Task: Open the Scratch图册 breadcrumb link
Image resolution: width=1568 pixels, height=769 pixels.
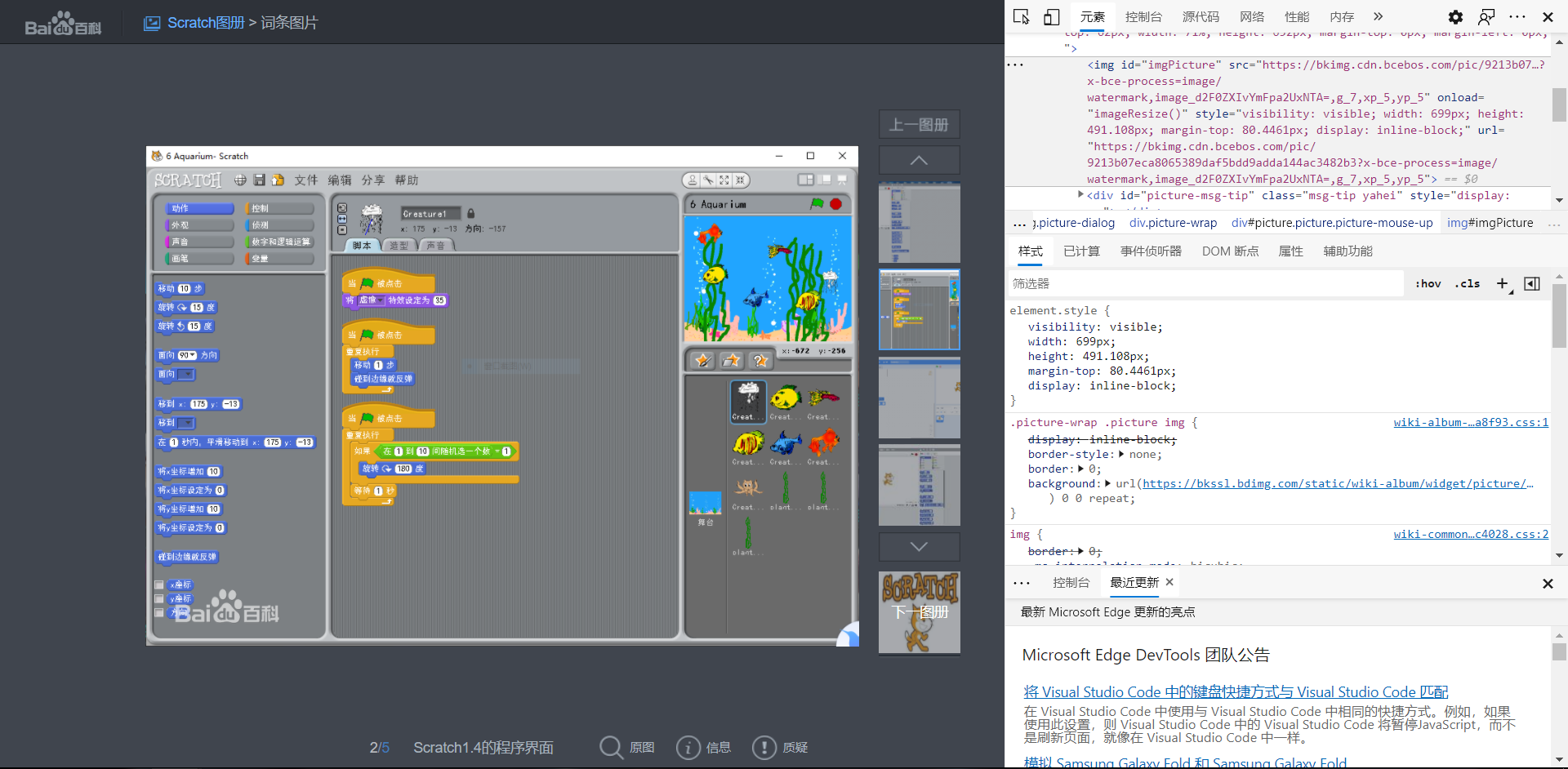Action: [x=206, y=23]
